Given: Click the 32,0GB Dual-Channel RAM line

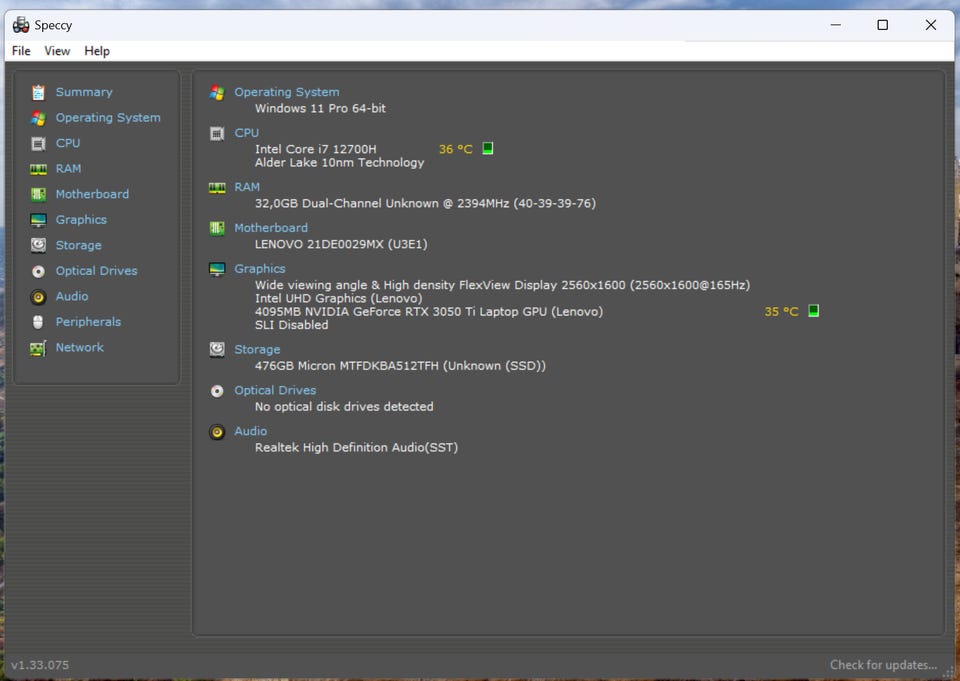Looking at the screenshot, I should pos(425,203).
